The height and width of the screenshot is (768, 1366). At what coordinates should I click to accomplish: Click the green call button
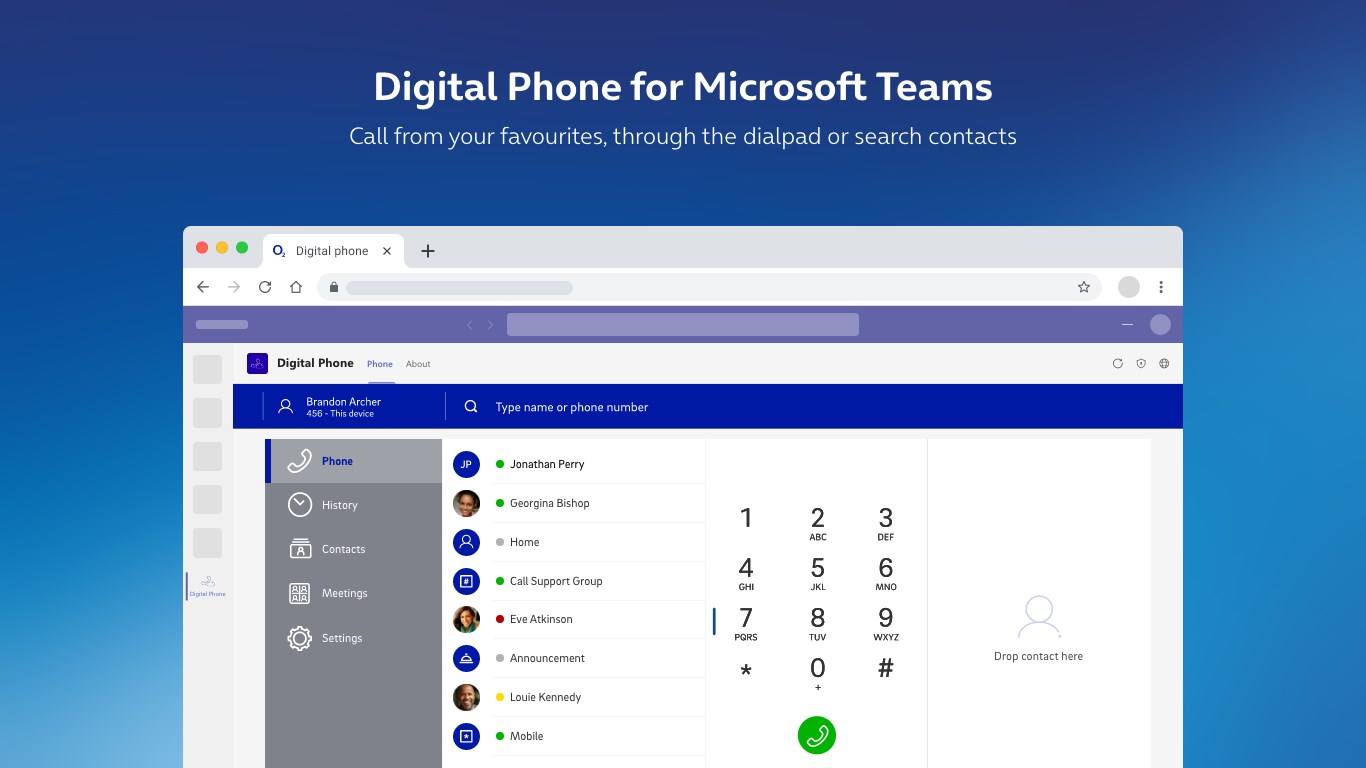pyautogui.click(x=817, y=735)
